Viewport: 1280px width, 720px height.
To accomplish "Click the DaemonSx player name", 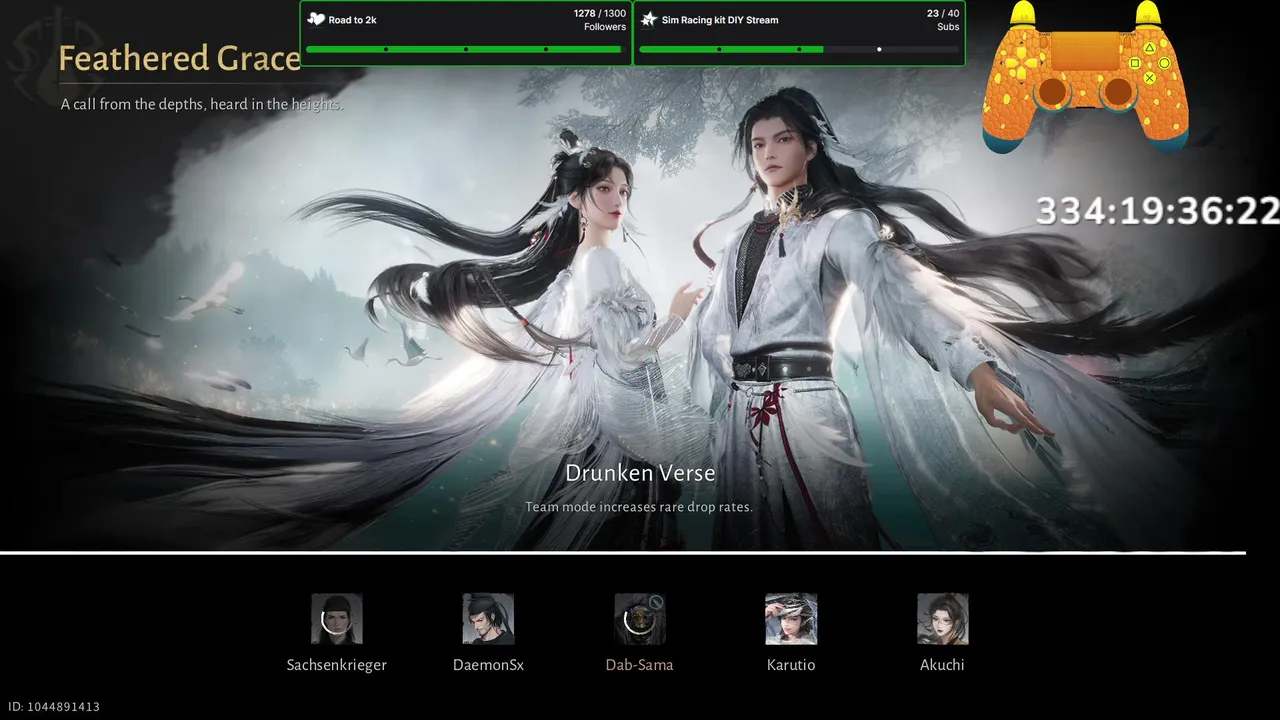I will pos(488,665).
